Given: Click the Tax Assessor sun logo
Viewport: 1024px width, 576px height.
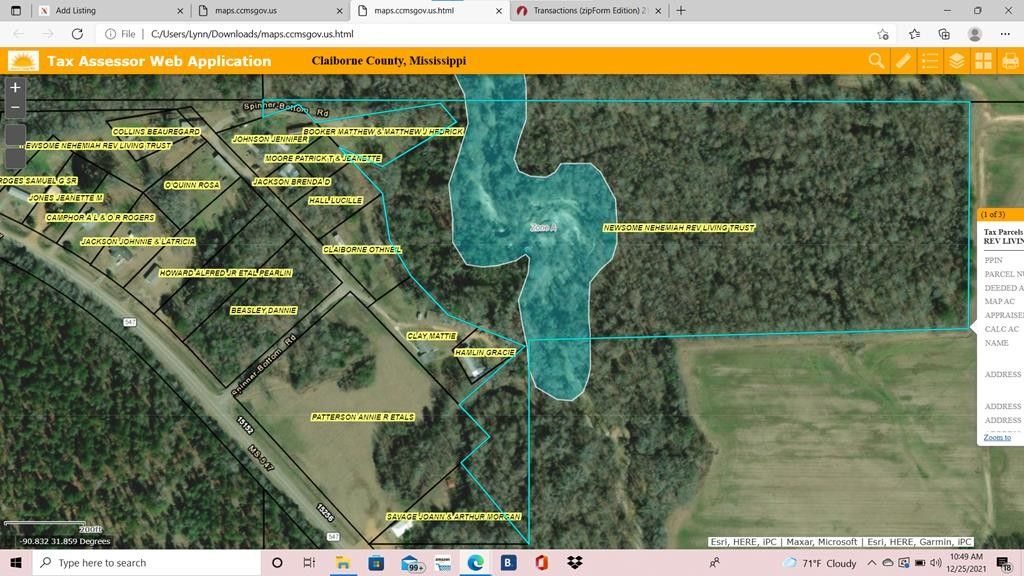Looking at the screenshot, I should pos(22,60).
